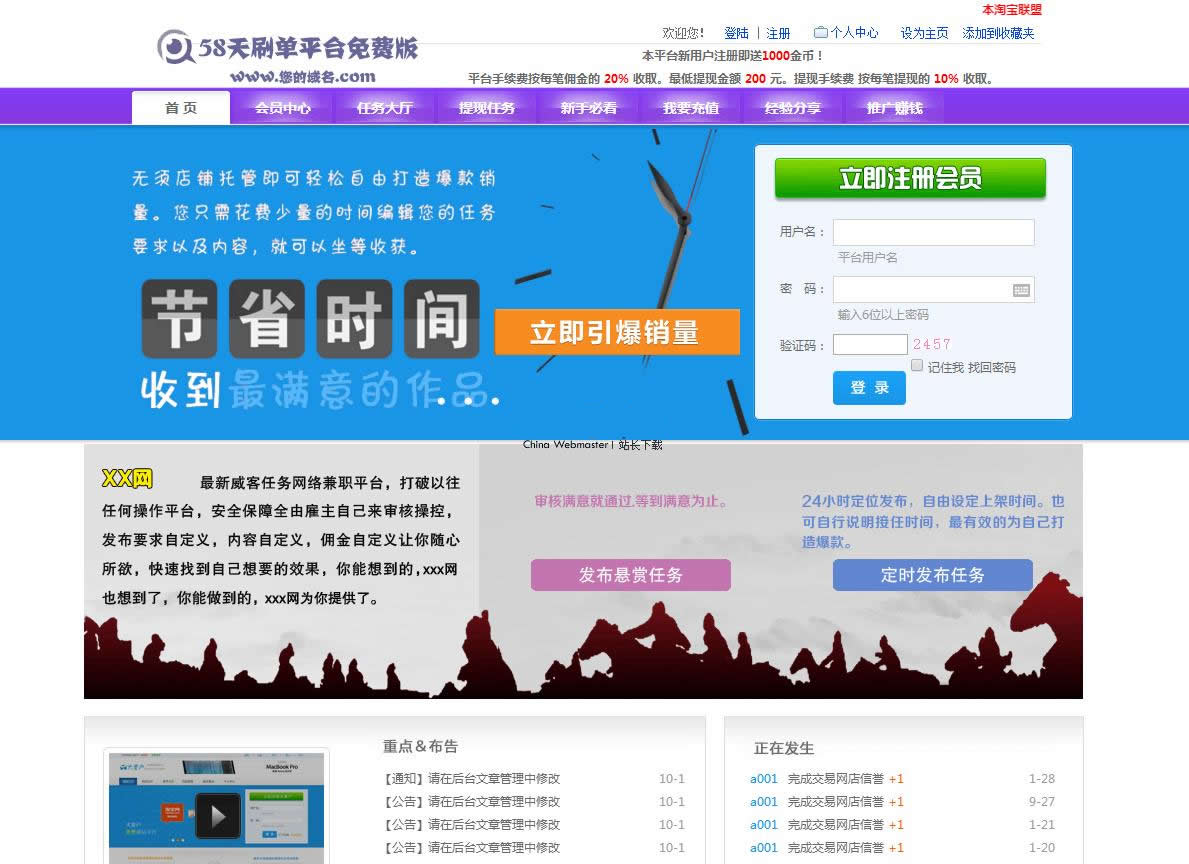This screenshot has height=864, width=1189.
Task: Click the 发布悬赏任务 button
Action: pos(631,575)
